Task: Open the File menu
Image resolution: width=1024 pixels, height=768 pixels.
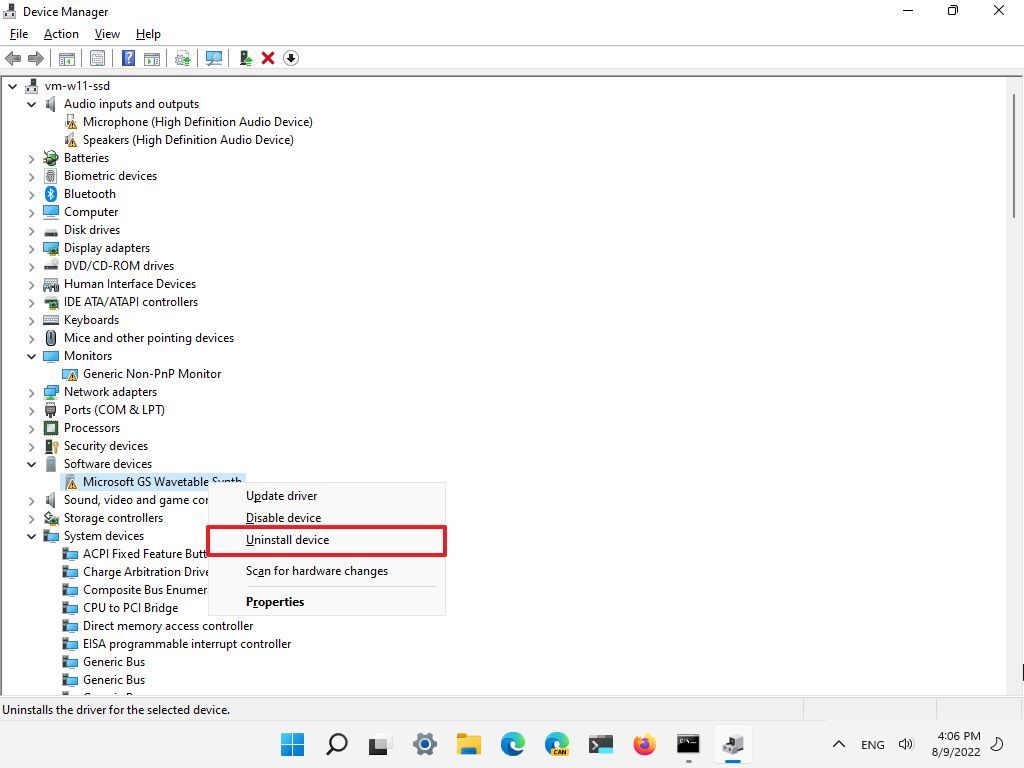Action: 19,34
